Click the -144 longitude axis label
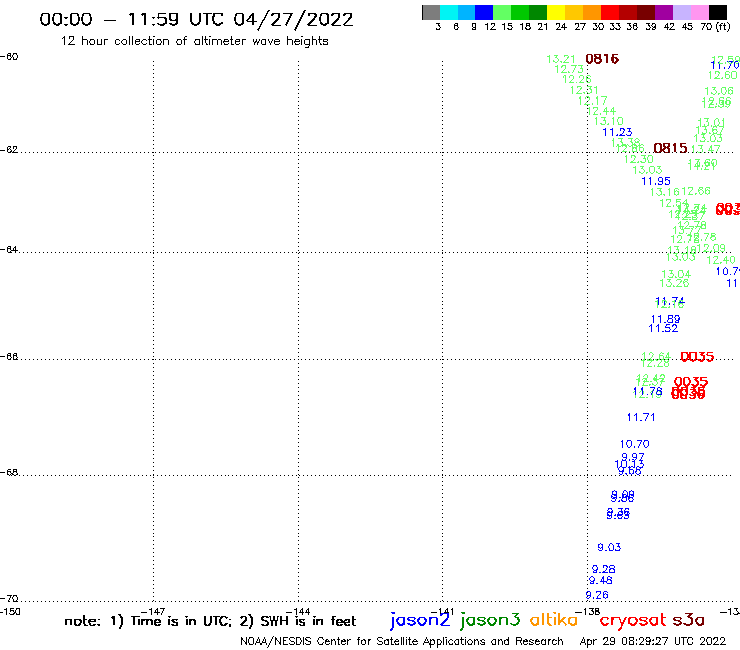Screen dimensions: 740x650 (296, 612)
